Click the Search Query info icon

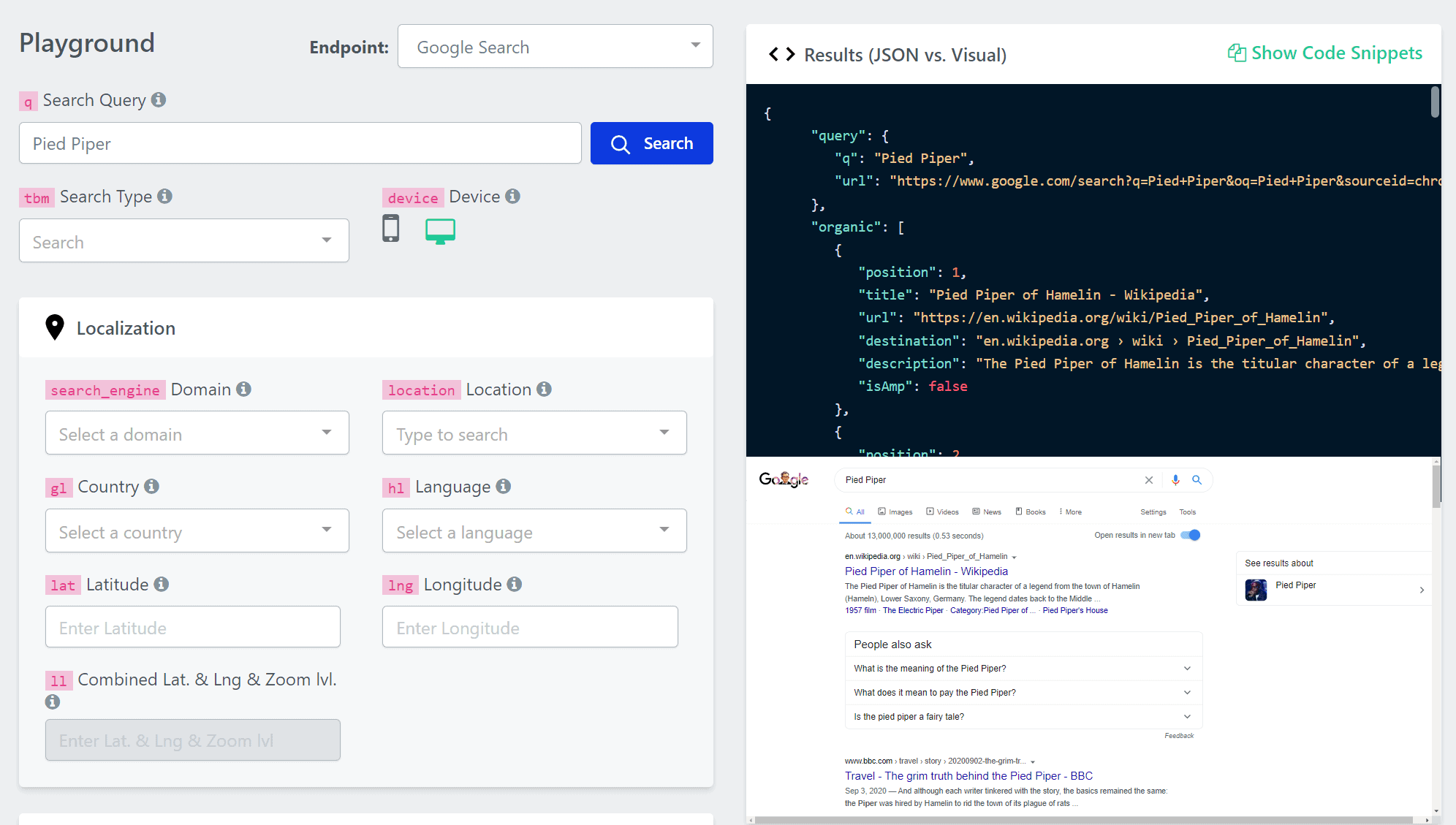159,100
